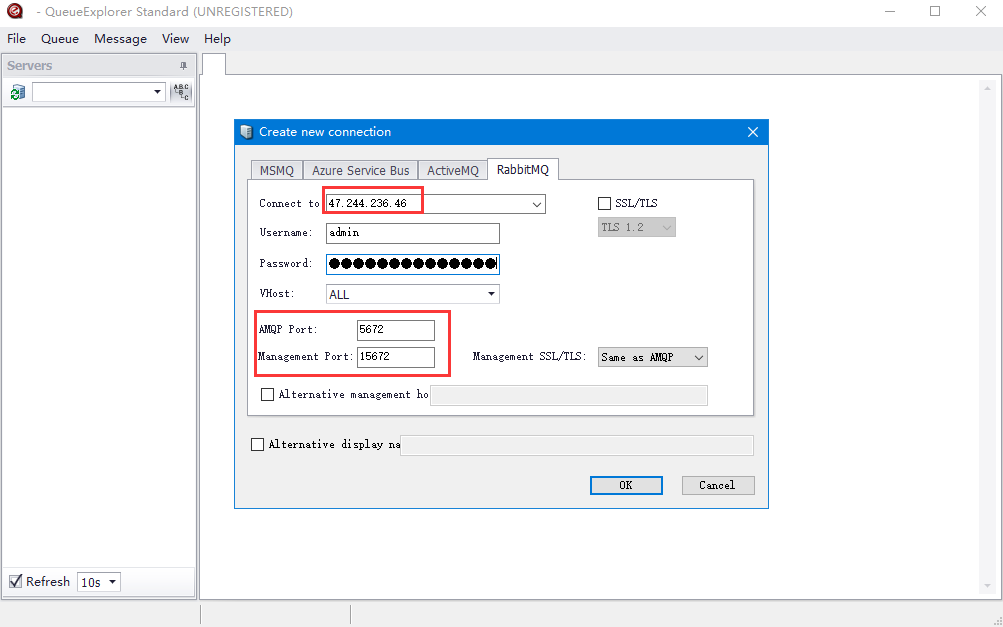Tick the Alternative display name checkbox
The image size is (1003, 627).
pyautogui.click(x=258, y=445)
